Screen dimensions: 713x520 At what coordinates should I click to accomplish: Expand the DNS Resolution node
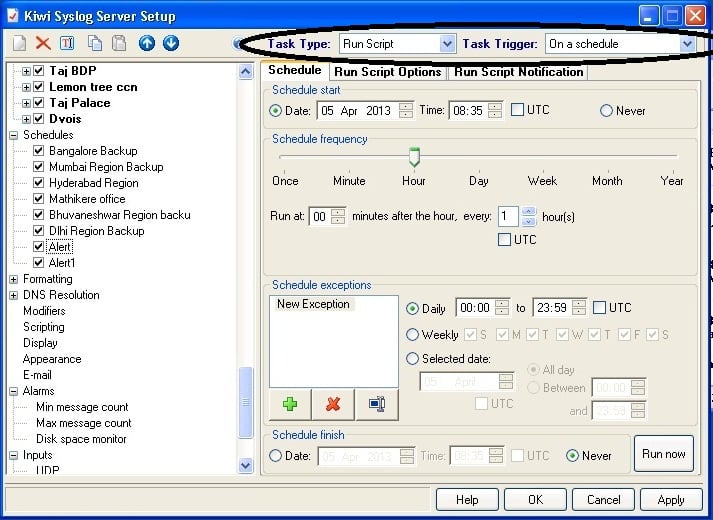14,295
